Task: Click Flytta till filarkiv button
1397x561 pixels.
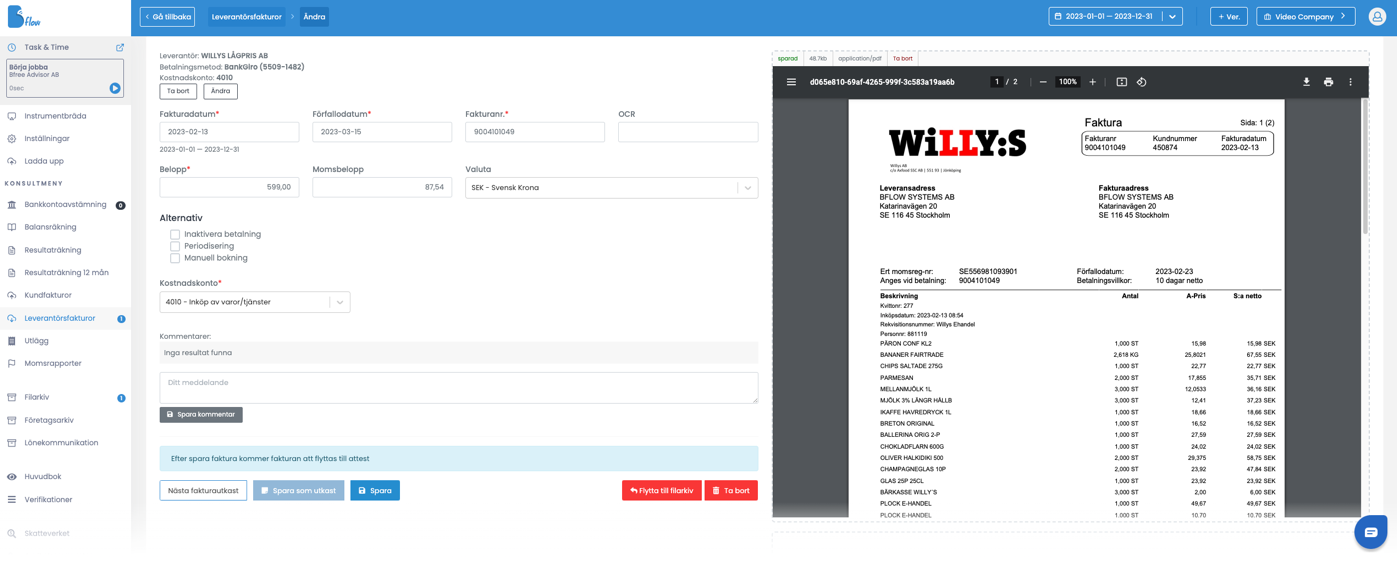Action: pyautogui.click(x=661, y=491)
